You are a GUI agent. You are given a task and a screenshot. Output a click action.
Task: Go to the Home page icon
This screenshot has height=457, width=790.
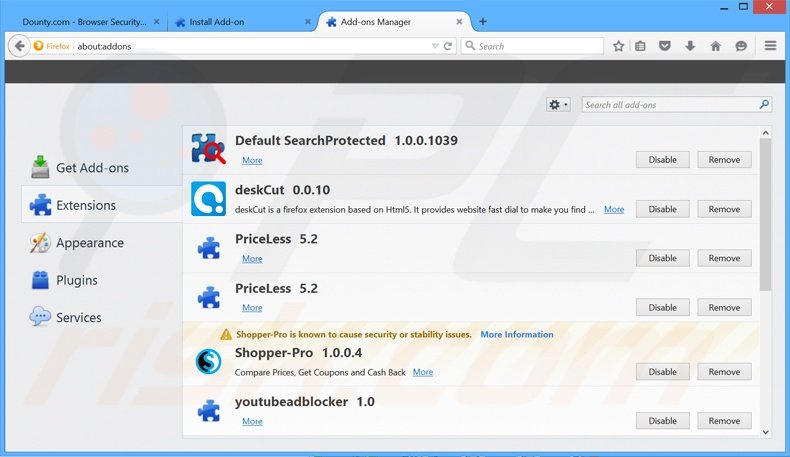pyautogui.click(x=715, y=46)
